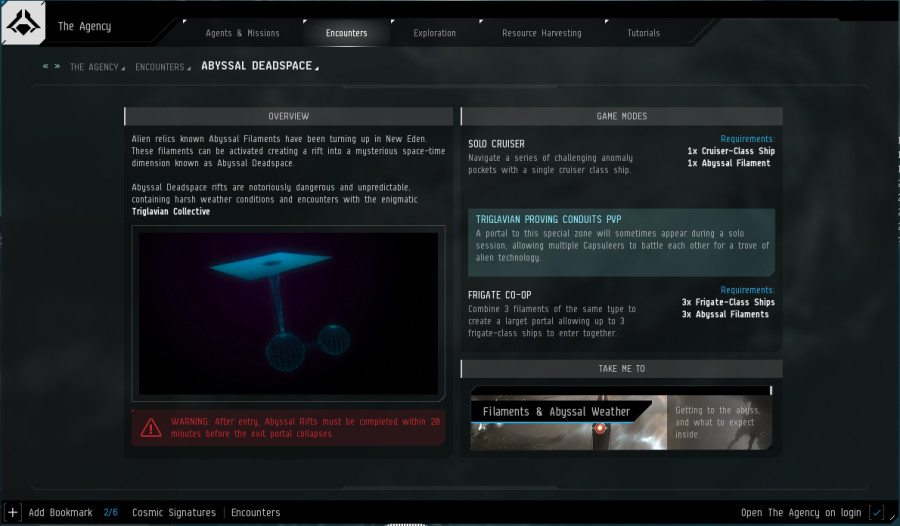Screen dimensions: 900x526
Task: Go back with the left double-arrow
Action: (45, 66)
